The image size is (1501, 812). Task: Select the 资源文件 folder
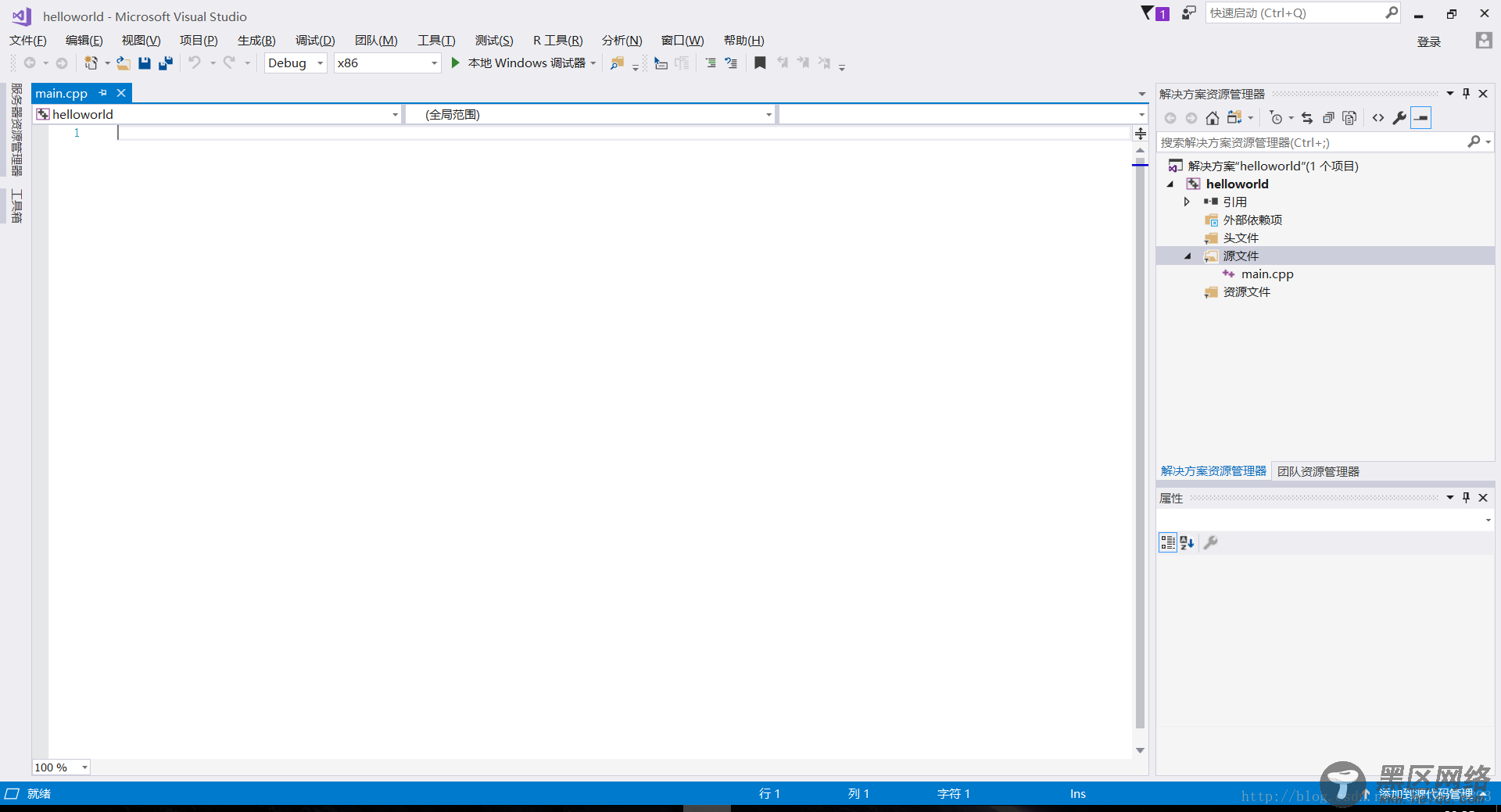coord(1247,292)
